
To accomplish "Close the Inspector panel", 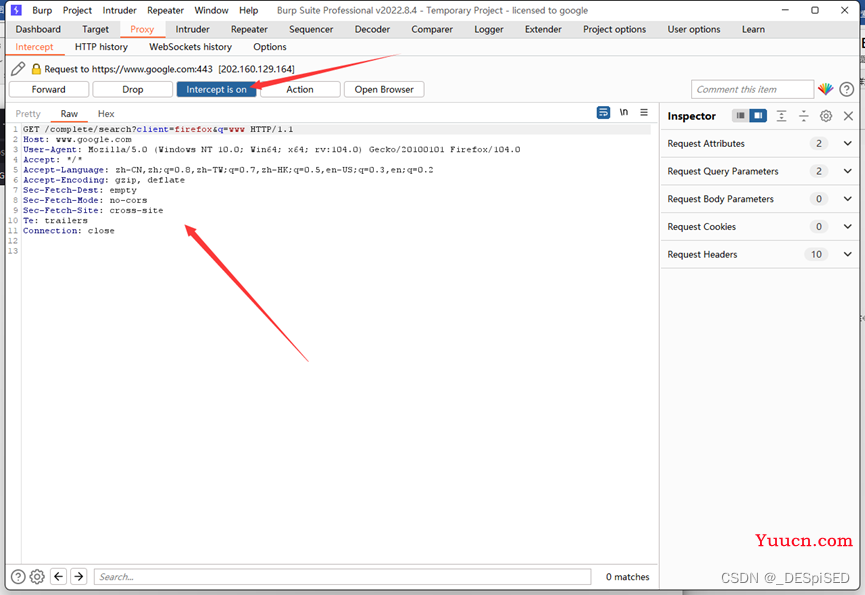I will 848,116.
